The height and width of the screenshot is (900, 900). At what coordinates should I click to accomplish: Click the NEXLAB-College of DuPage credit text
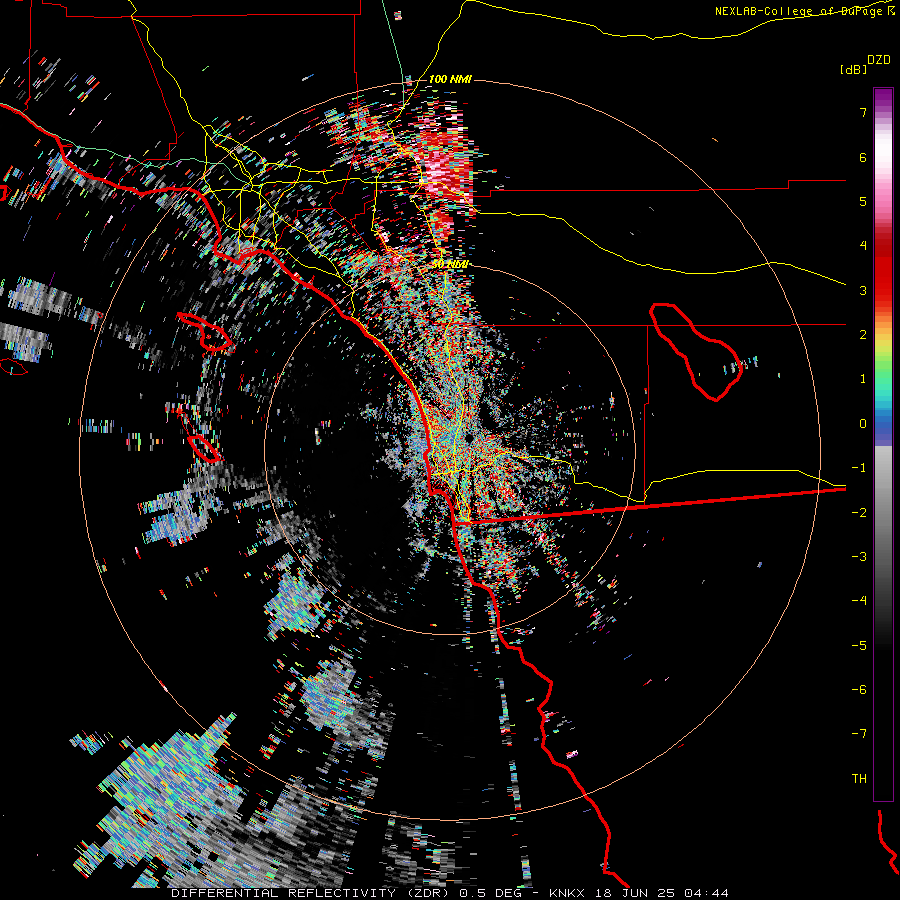(x=804, y=11)
